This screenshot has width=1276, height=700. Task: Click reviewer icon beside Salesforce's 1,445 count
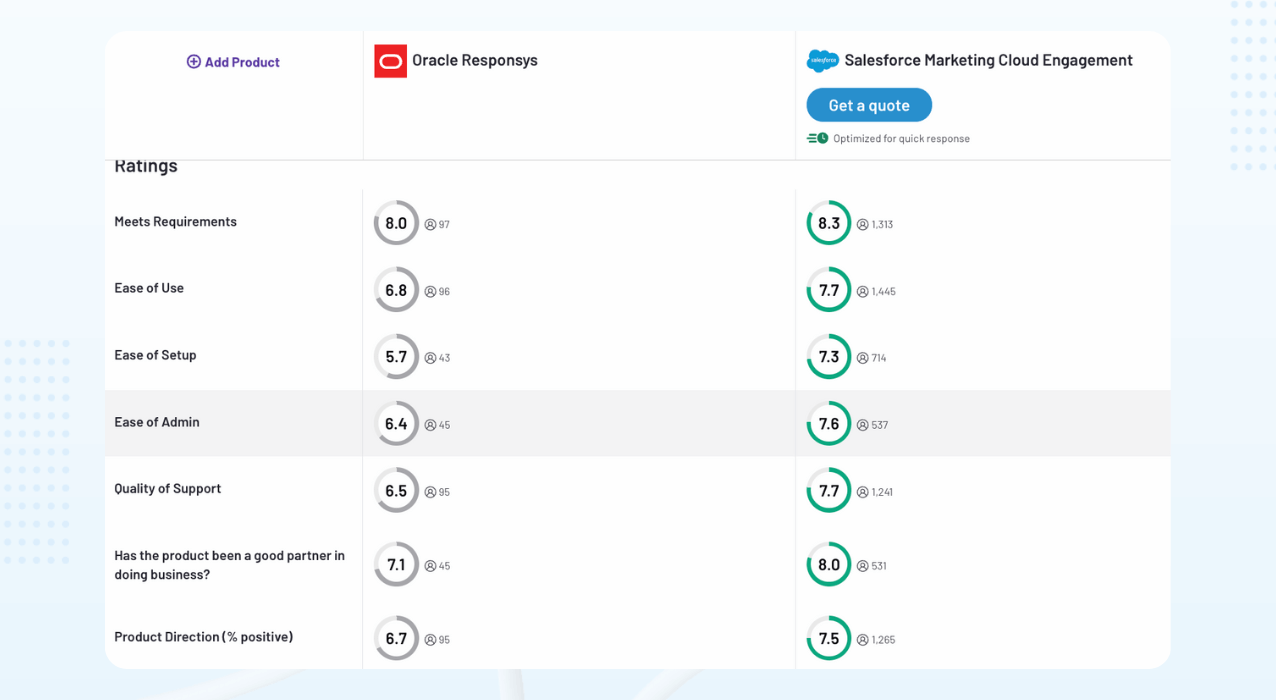coord(863,292)
